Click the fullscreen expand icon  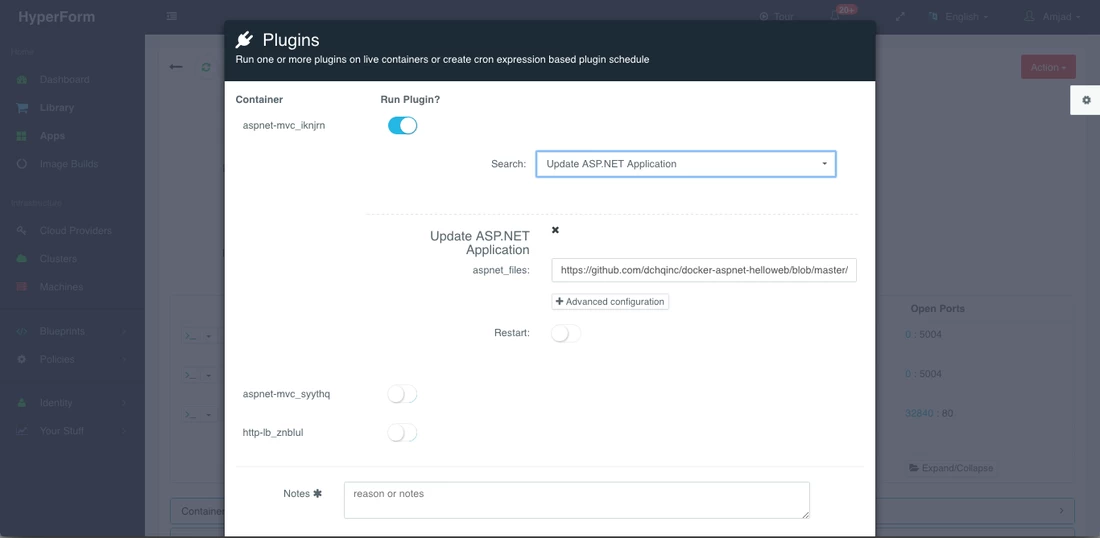pos(900,16)
